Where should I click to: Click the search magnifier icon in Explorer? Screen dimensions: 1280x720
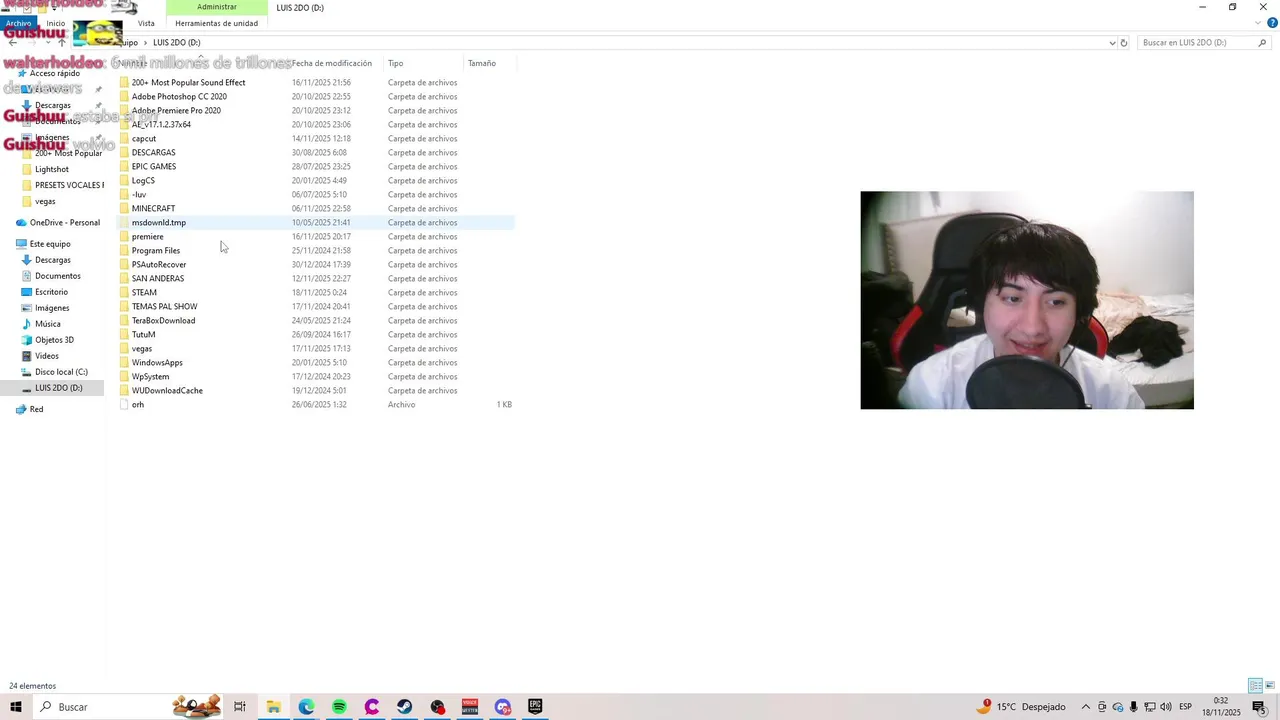coord(1263,43)
